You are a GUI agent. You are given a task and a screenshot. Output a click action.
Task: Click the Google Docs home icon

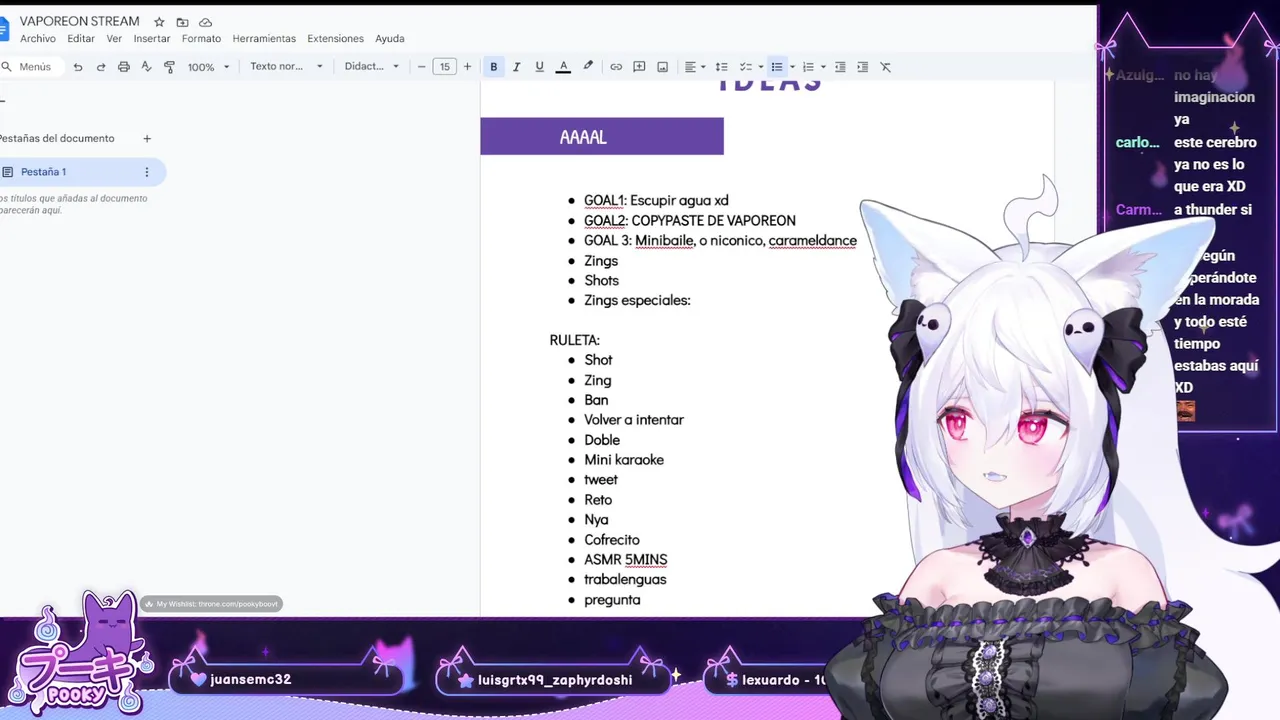3,30
